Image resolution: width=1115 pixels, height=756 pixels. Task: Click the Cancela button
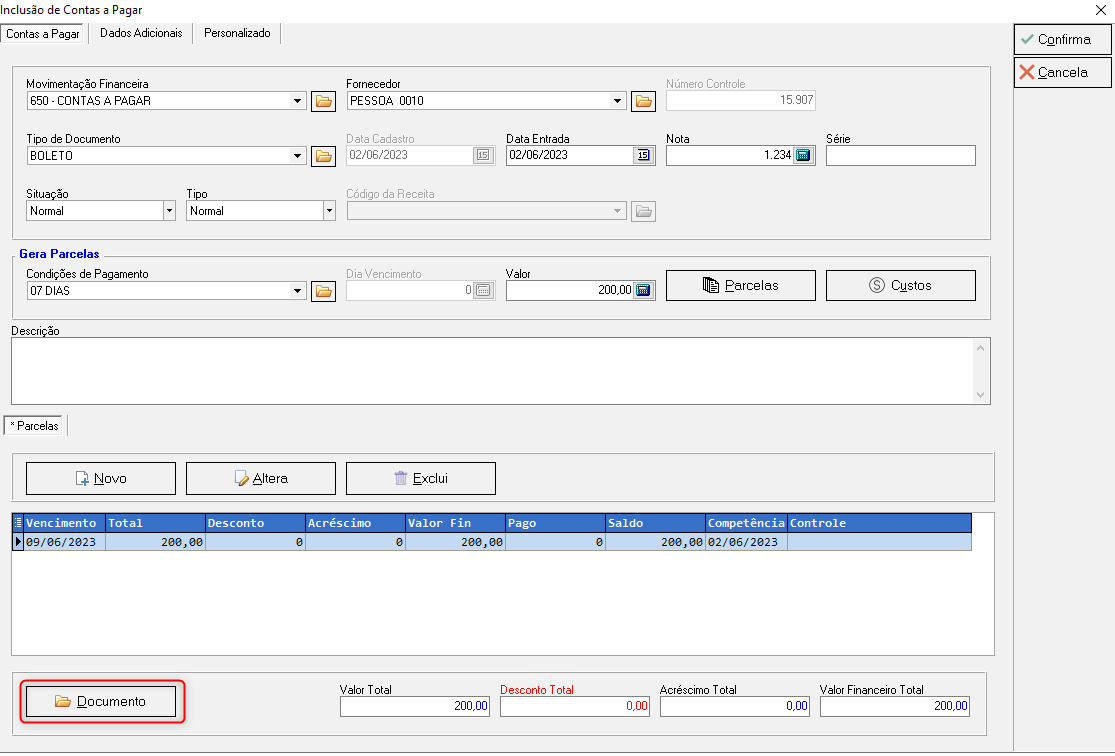(1062, 72)
